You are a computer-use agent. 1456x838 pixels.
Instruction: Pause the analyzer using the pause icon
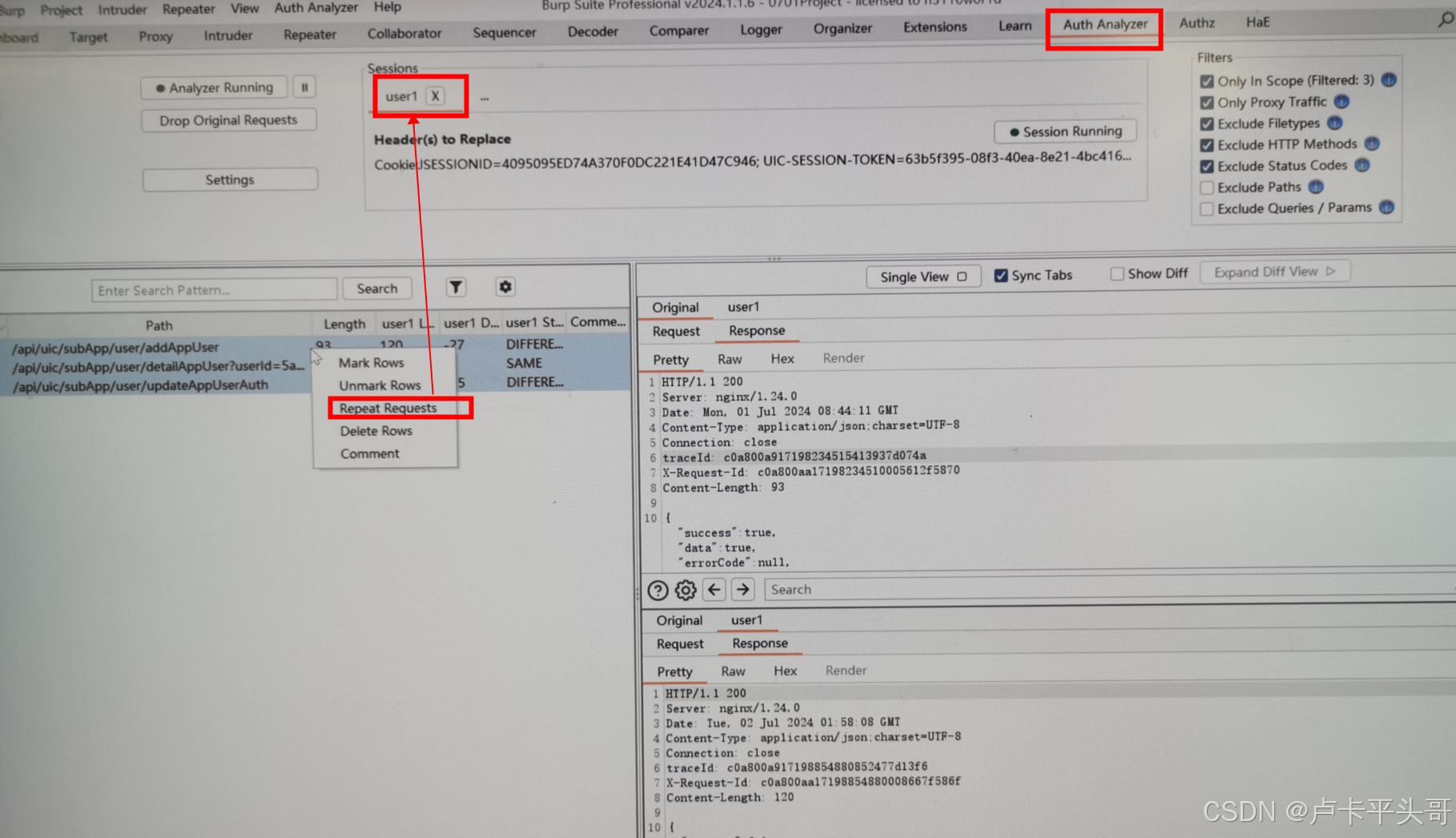click(304, 87)
